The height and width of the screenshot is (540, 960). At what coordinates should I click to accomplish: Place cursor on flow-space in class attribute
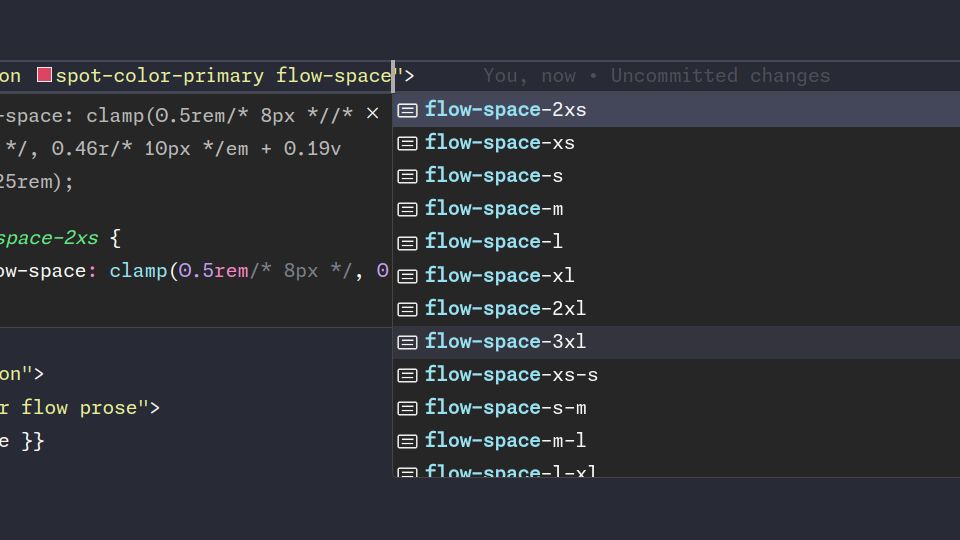coord(333,76)
